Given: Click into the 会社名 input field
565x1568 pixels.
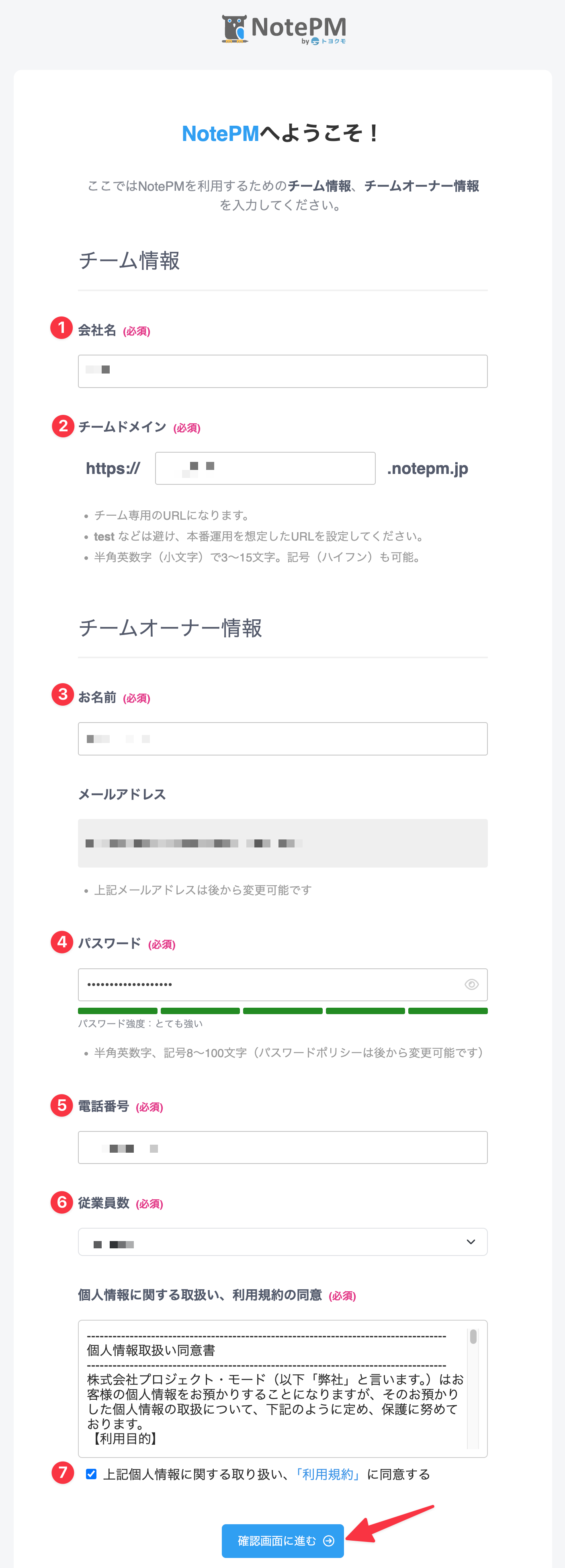Looking at the screenshot, I should coord(282,371).
